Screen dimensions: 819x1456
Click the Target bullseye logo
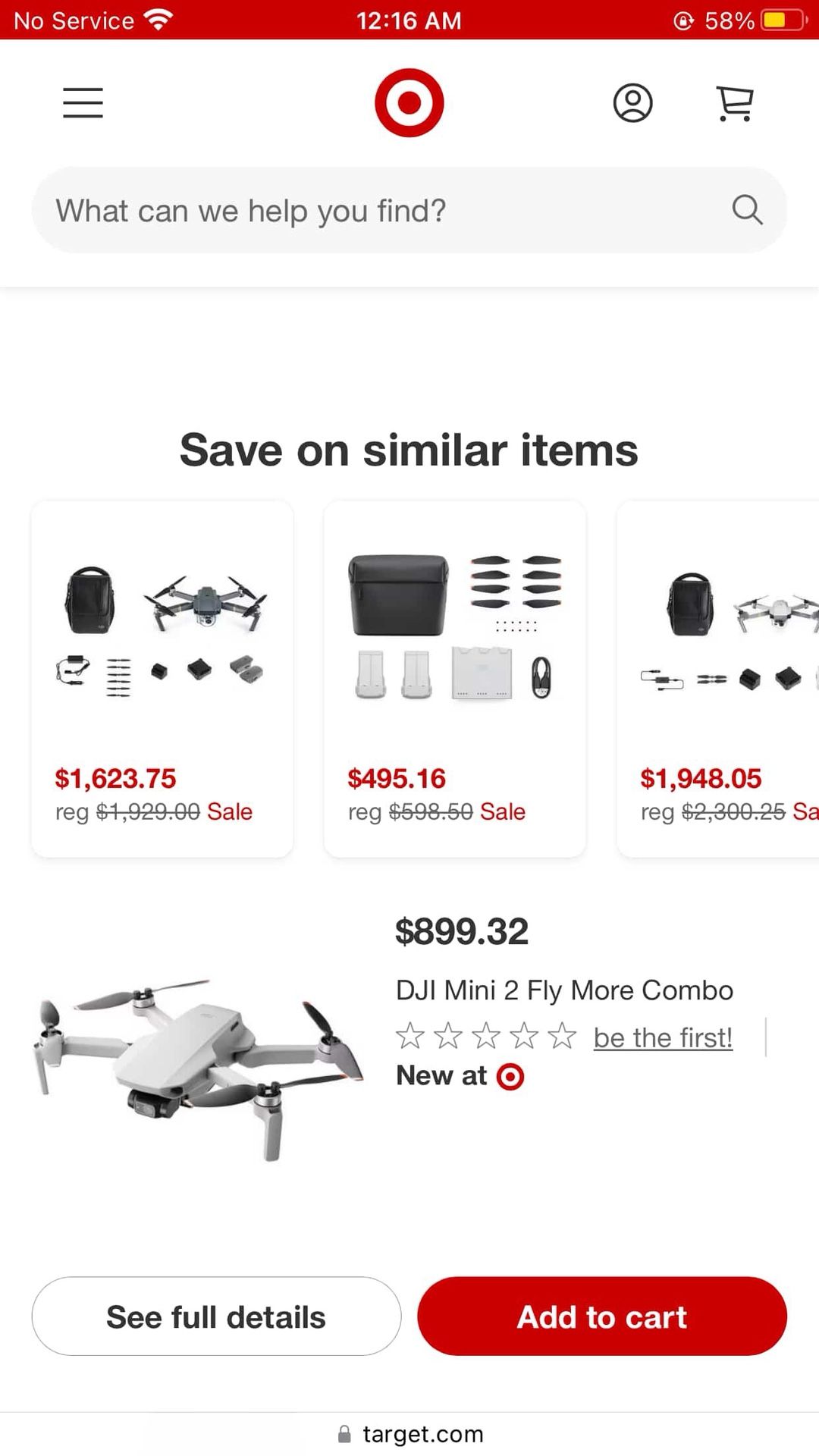coord(409,103)
